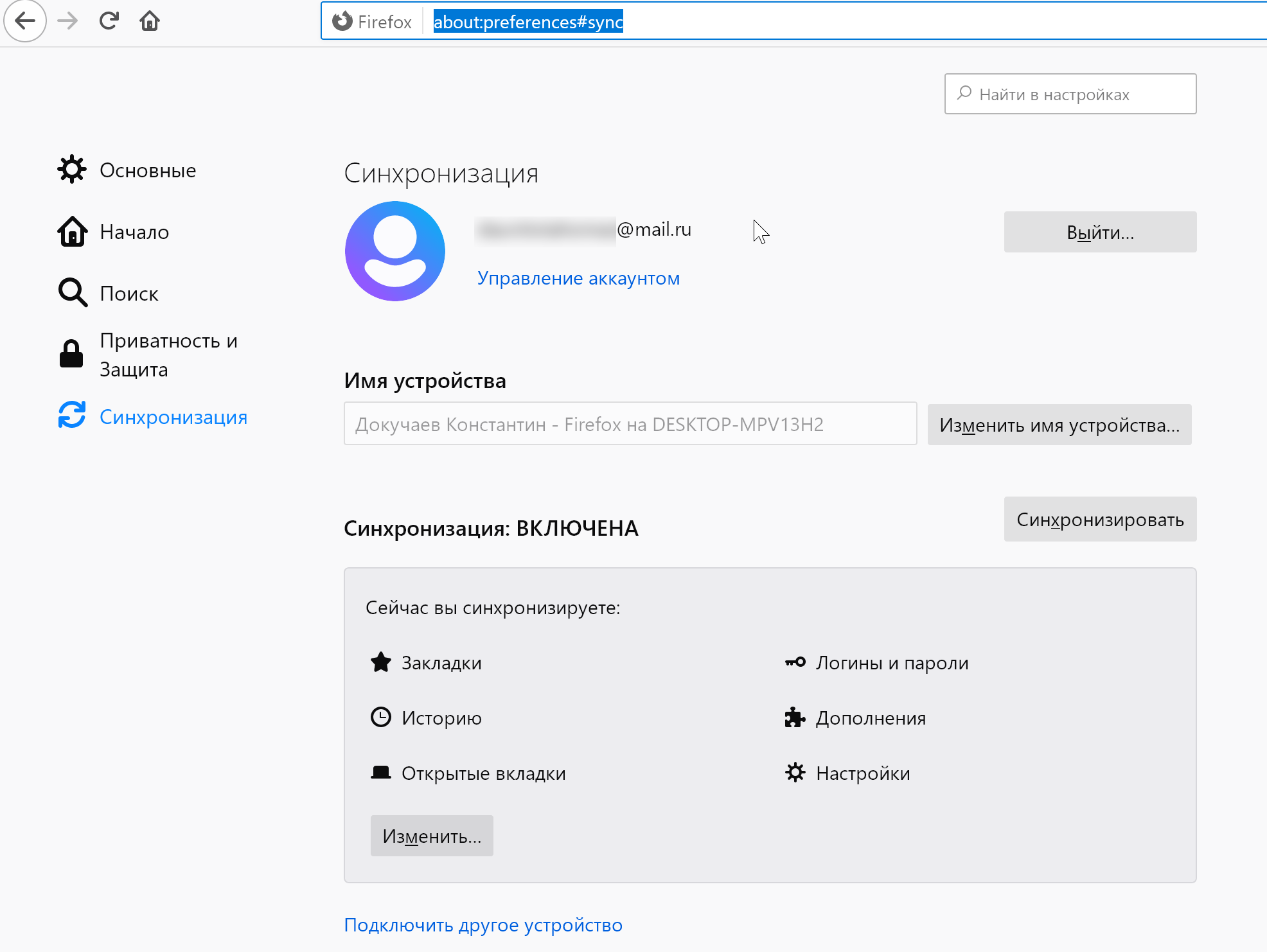Click the magnifier icon next to Поиск

click(72, 293)
